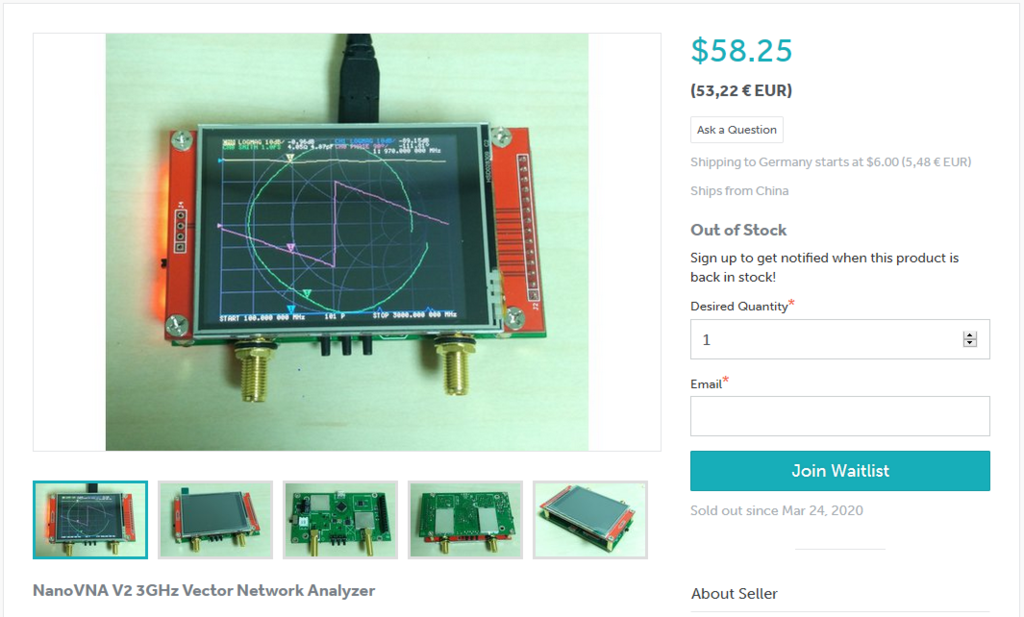Viewport: 1024px width, 617px height.
Task: Decrease quantity using the stepper down arrow
Action: [x=970, y=343]
